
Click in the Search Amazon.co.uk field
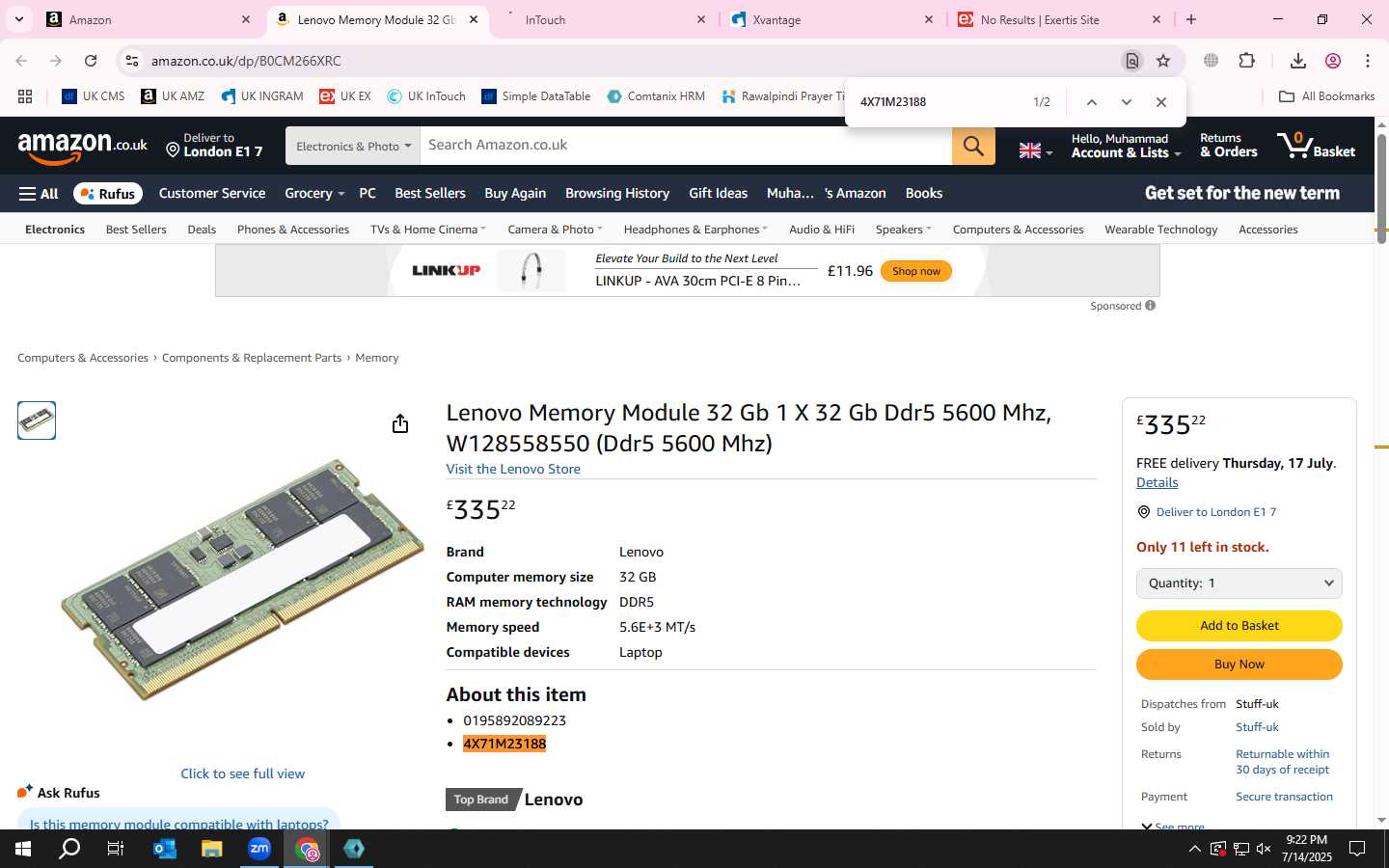pyautogui.click(x=686, y=146)
